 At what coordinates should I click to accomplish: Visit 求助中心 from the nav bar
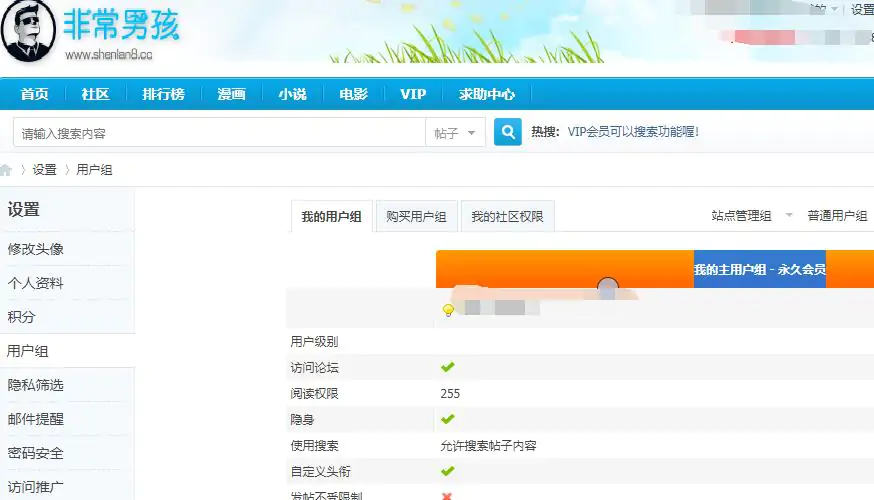click(x=486, y=94)
